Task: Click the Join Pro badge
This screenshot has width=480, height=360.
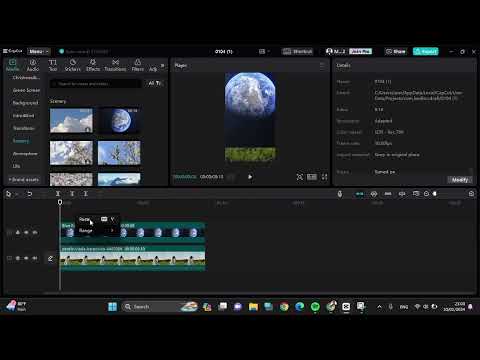Action: click(x=360, y=51)
